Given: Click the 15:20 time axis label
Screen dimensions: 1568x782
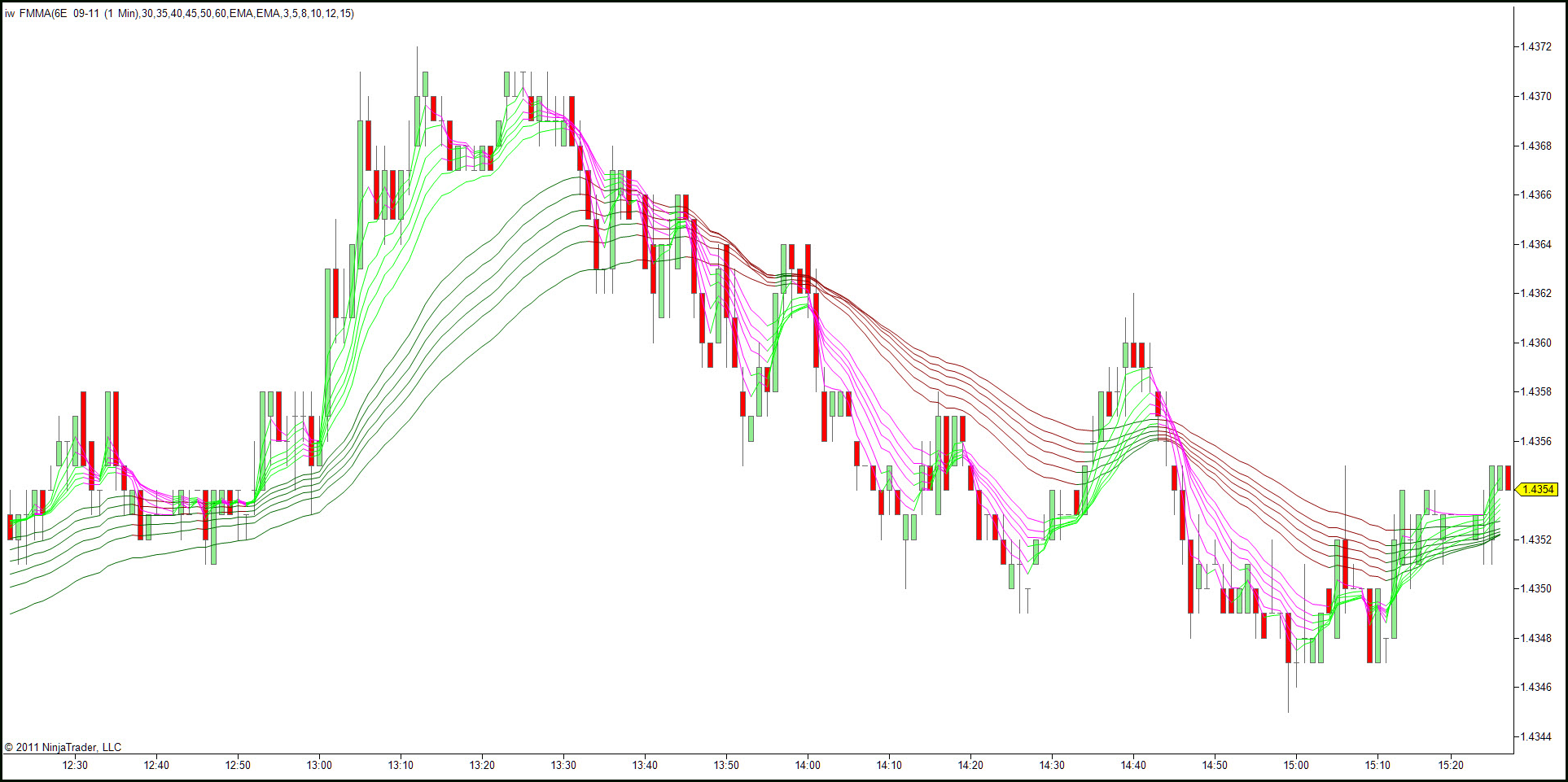Looking at the screenshot, I should point(1451,765).
